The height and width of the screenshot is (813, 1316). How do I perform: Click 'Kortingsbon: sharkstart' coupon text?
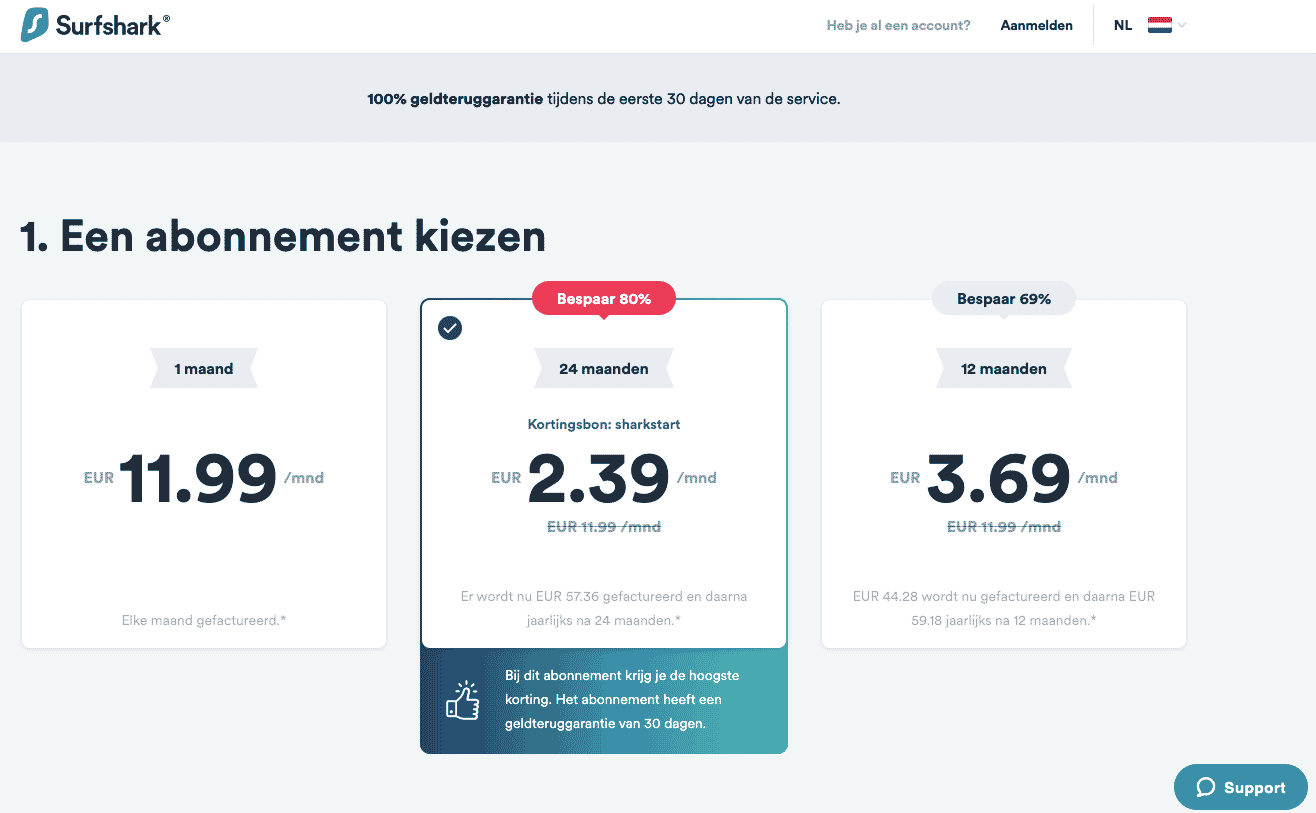(x=604, y=424)
